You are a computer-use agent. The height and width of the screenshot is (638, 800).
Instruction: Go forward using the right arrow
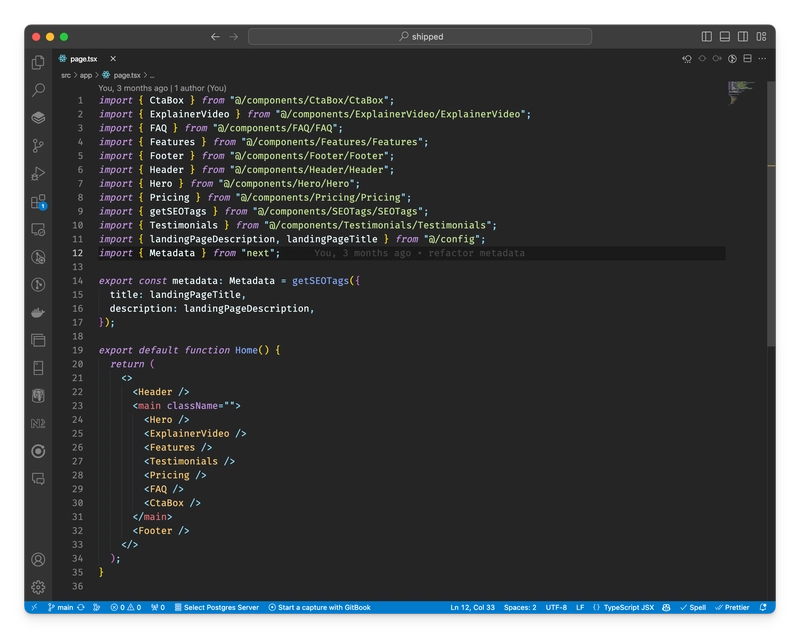tap(234, 37)
